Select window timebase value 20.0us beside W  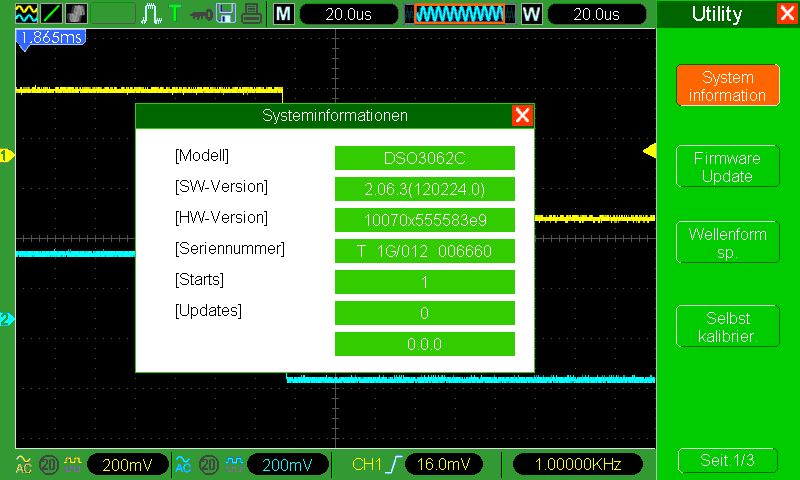pos(596,14)
